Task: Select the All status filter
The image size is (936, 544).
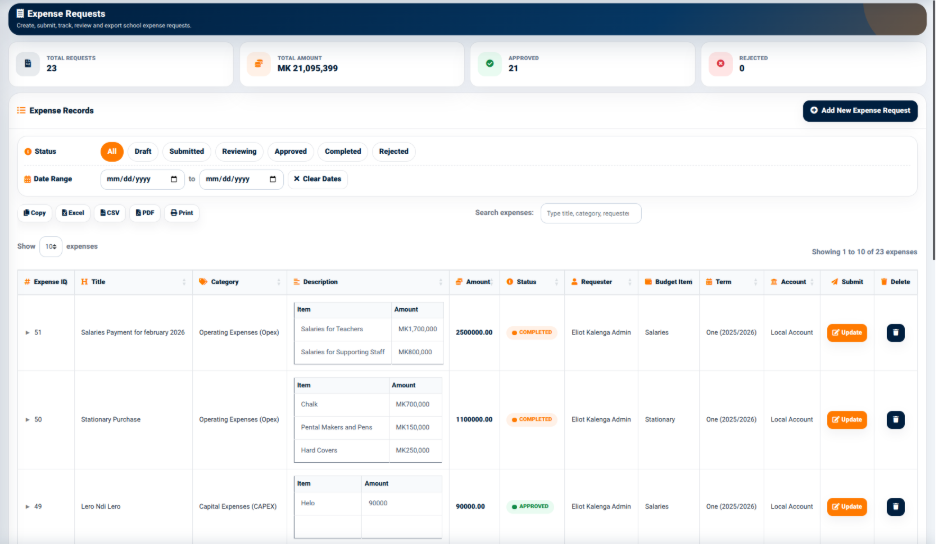Action: [112, 152]
